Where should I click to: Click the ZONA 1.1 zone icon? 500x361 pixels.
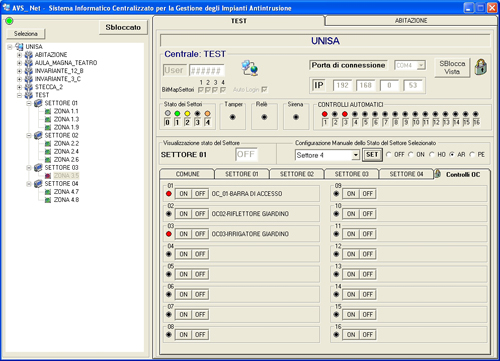click(x=48, y=111)
